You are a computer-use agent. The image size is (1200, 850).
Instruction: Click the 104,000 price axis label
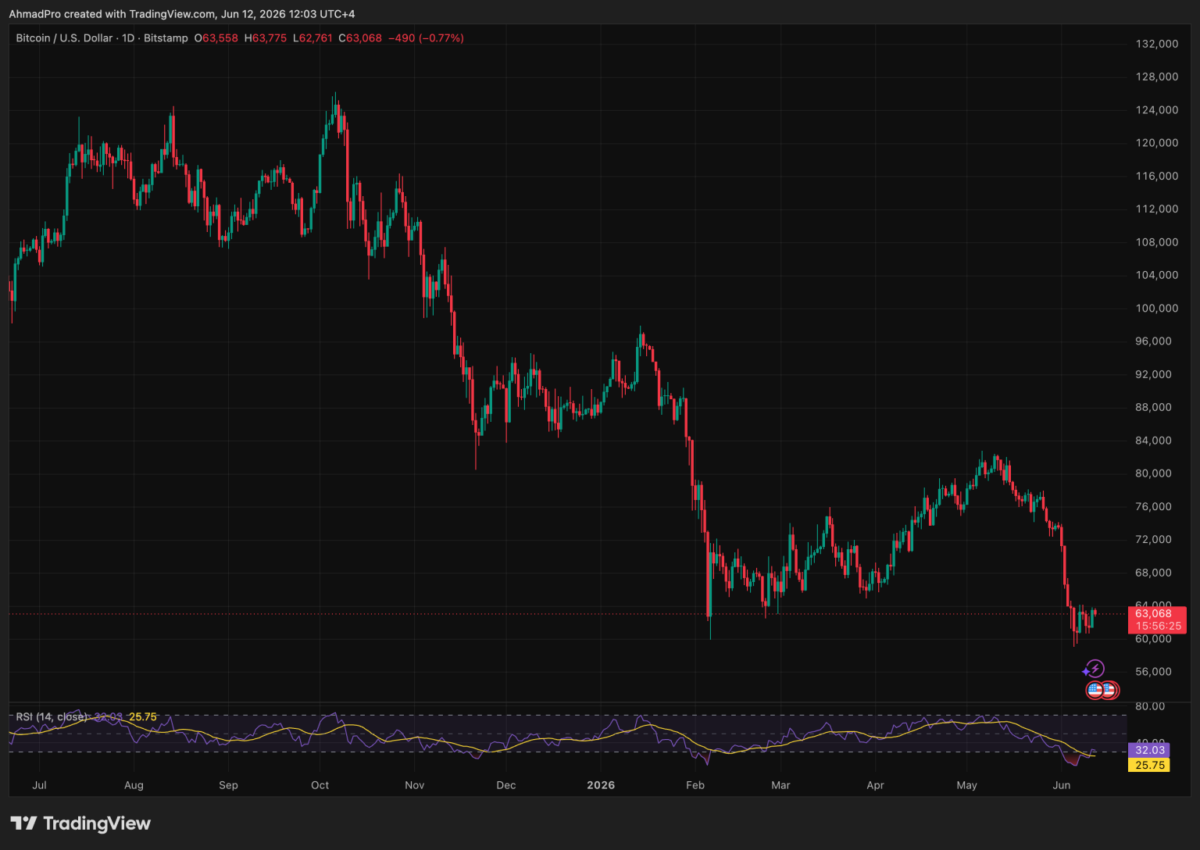(x=1155, y=275)
